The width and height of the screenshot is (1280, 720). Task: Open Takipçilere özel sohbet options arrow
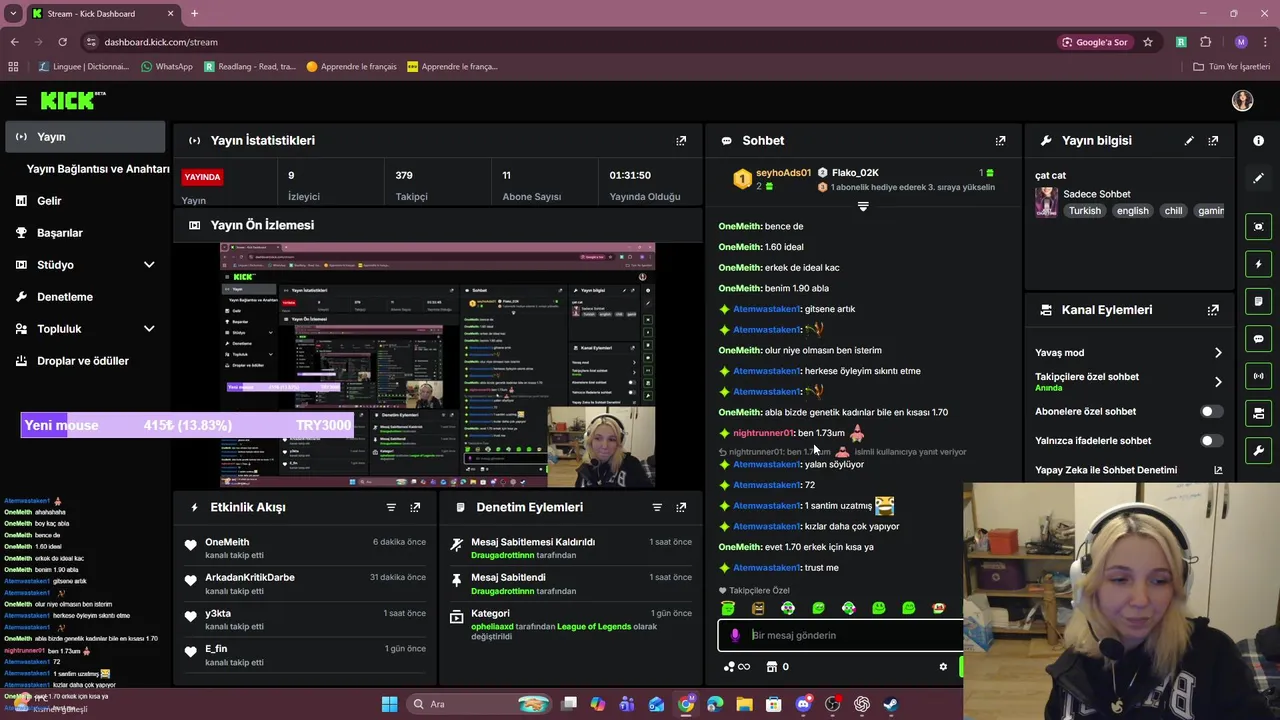pos(1217,382)
